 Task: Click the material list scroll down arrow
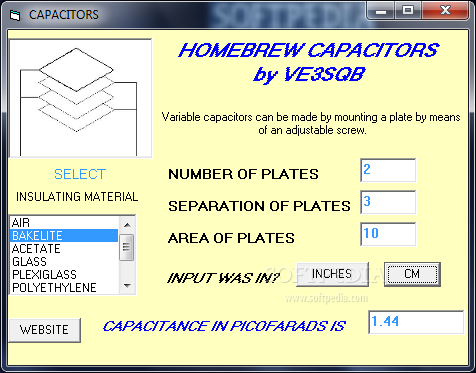tap(127, 286)
